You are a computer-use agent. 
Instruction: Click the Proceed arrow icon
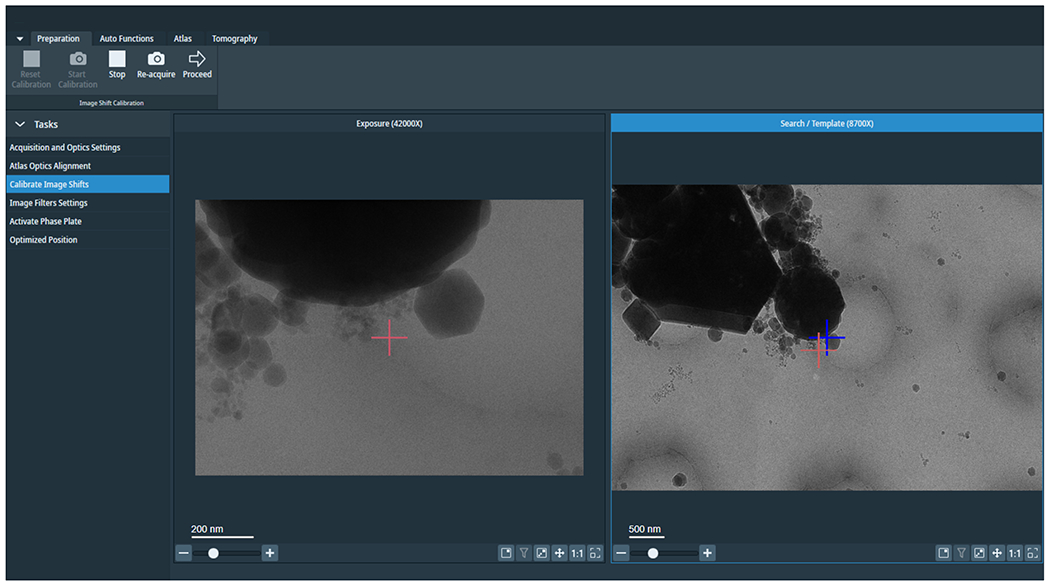[197, 60]
